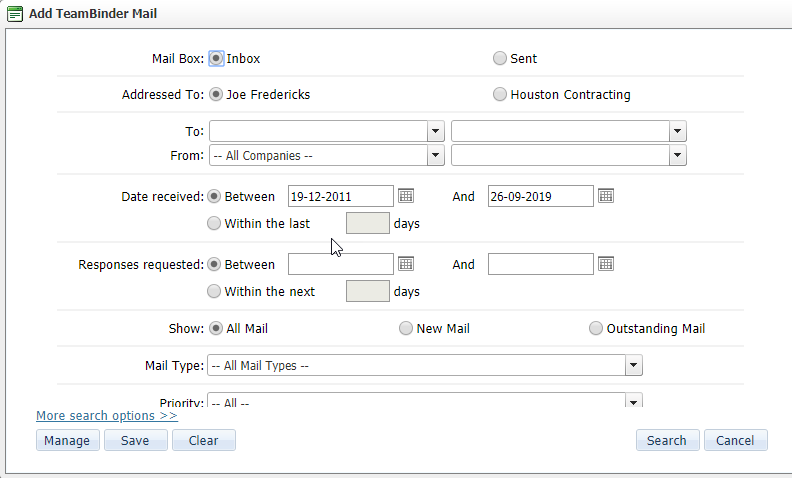Viewport: 792px width, 478px height.
Task: Focus Responses requested end date field
Action: (x=540, y=264)
